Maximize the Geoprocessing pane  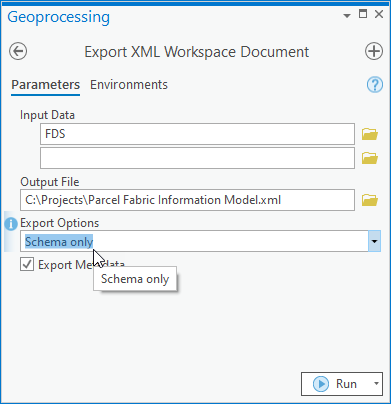[363, 14]
